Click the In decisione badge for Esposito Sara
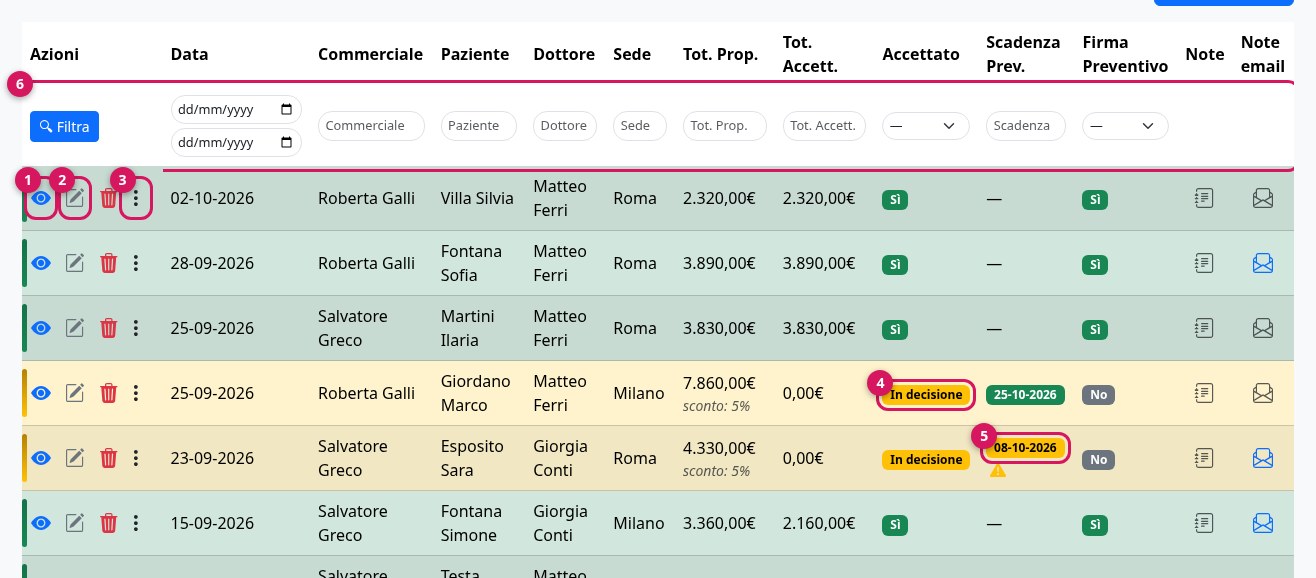The height and width of the screenshot is (578, 1316). (926, 460)
